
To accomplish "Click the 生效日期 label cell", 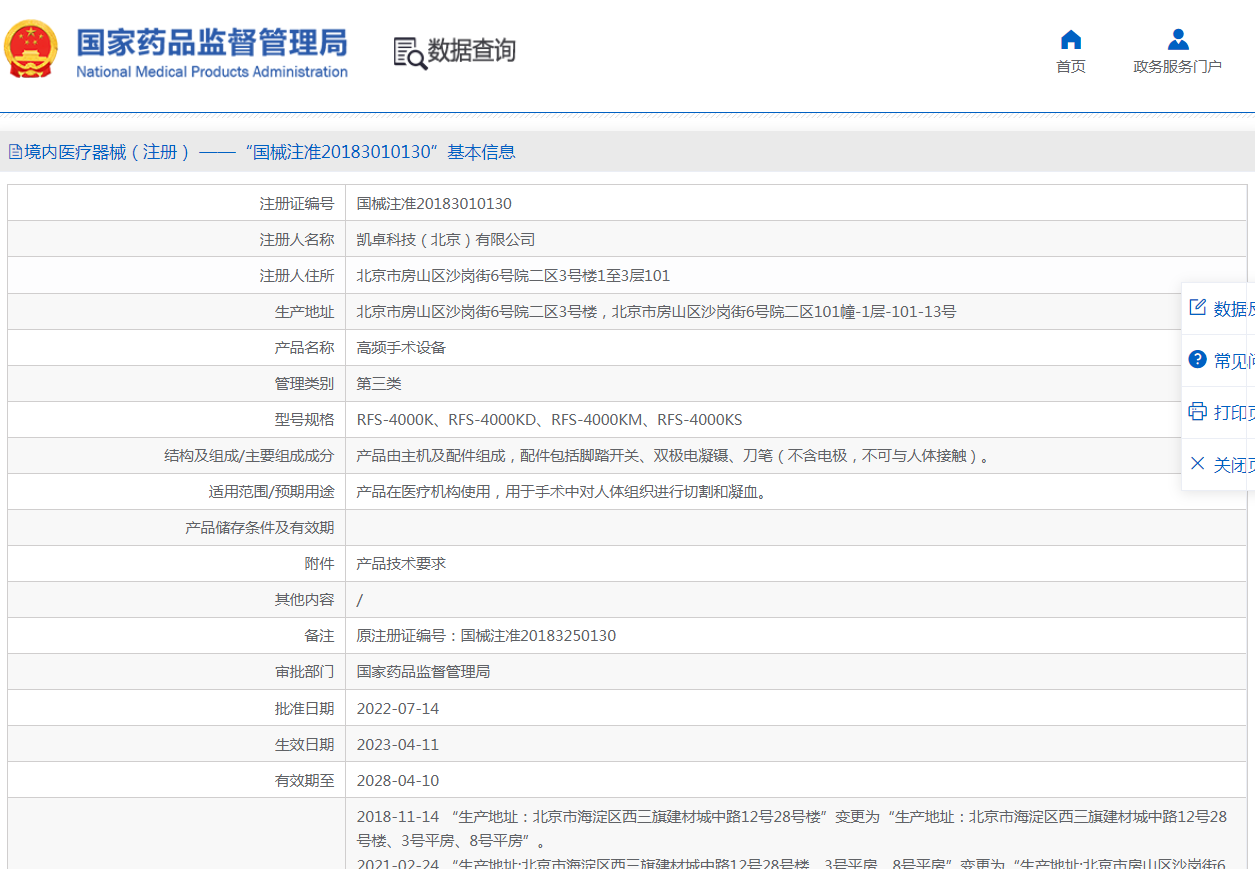I will pos(177,744).
